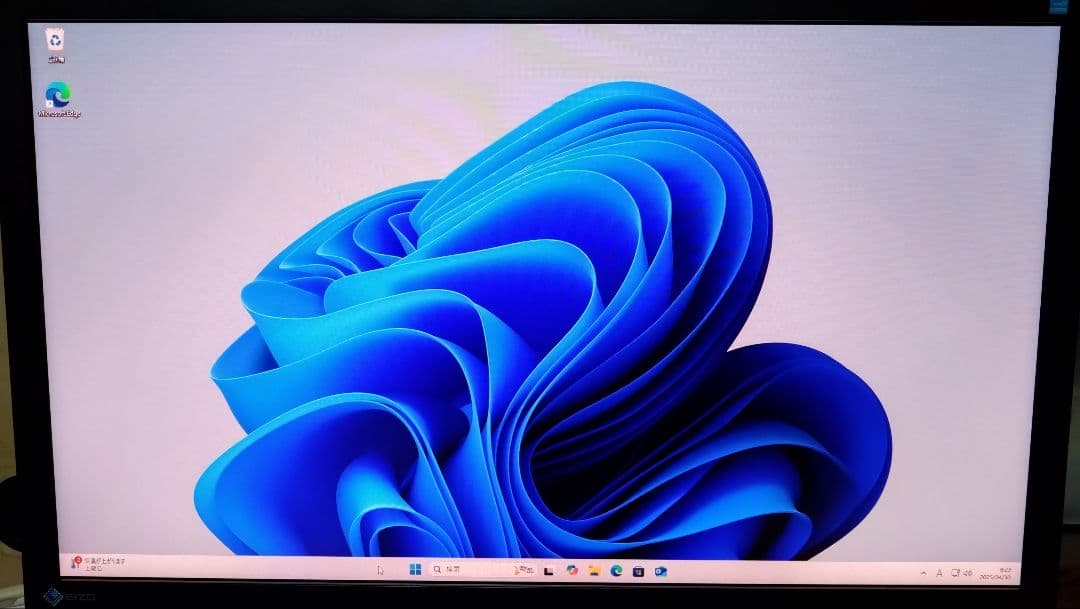
Task: Open the speaker volume icon in system tray
Action: (969, 572)
